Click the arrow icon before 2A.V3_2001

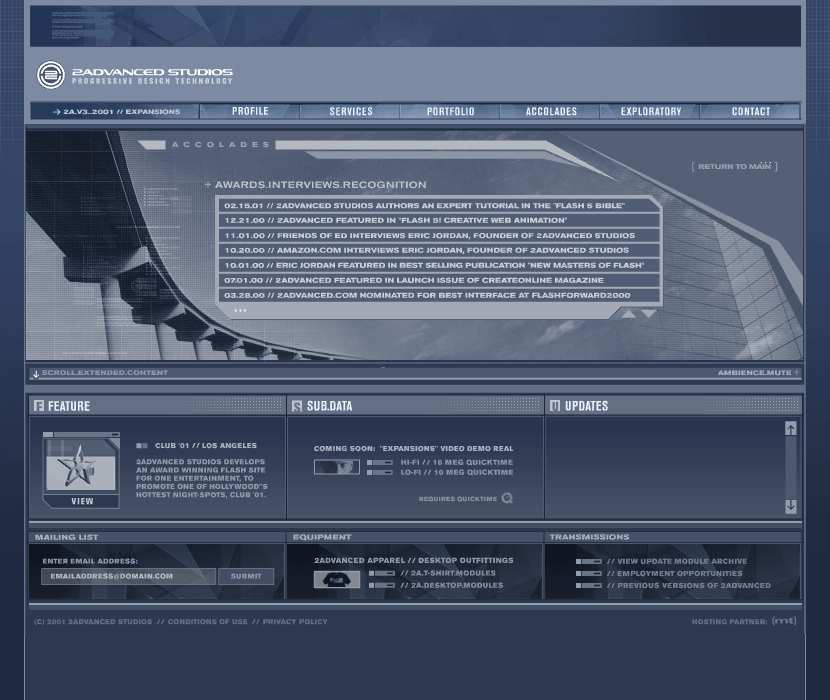pos(57,112)
